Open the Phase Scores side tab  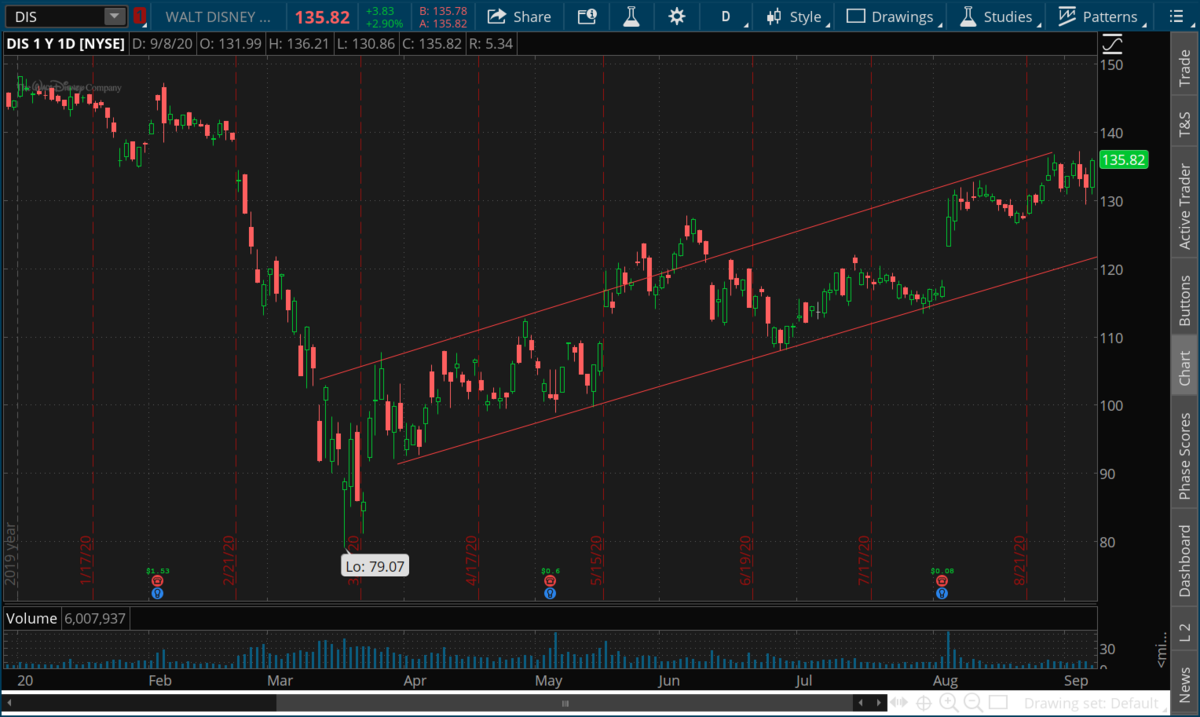(1185, 455)
